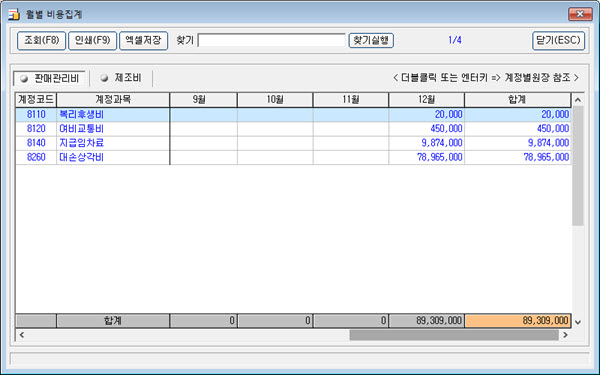This screenshot has width=600, height=375.
Task: Click the horizontal scrollbar right arrow
Action: 565,335
